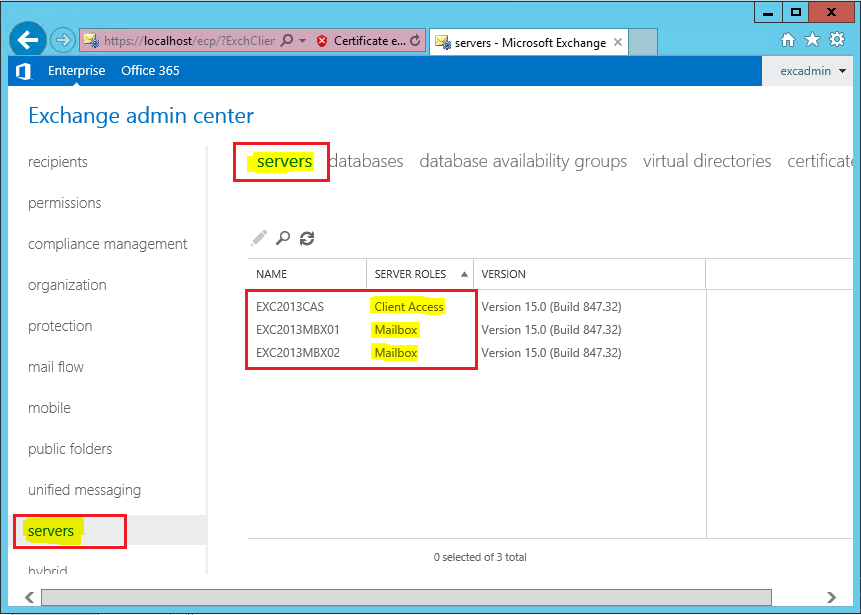The height and width of the screenshot is (615, 861).
Task: Open public folders section
Action: [x=70, y=449]
